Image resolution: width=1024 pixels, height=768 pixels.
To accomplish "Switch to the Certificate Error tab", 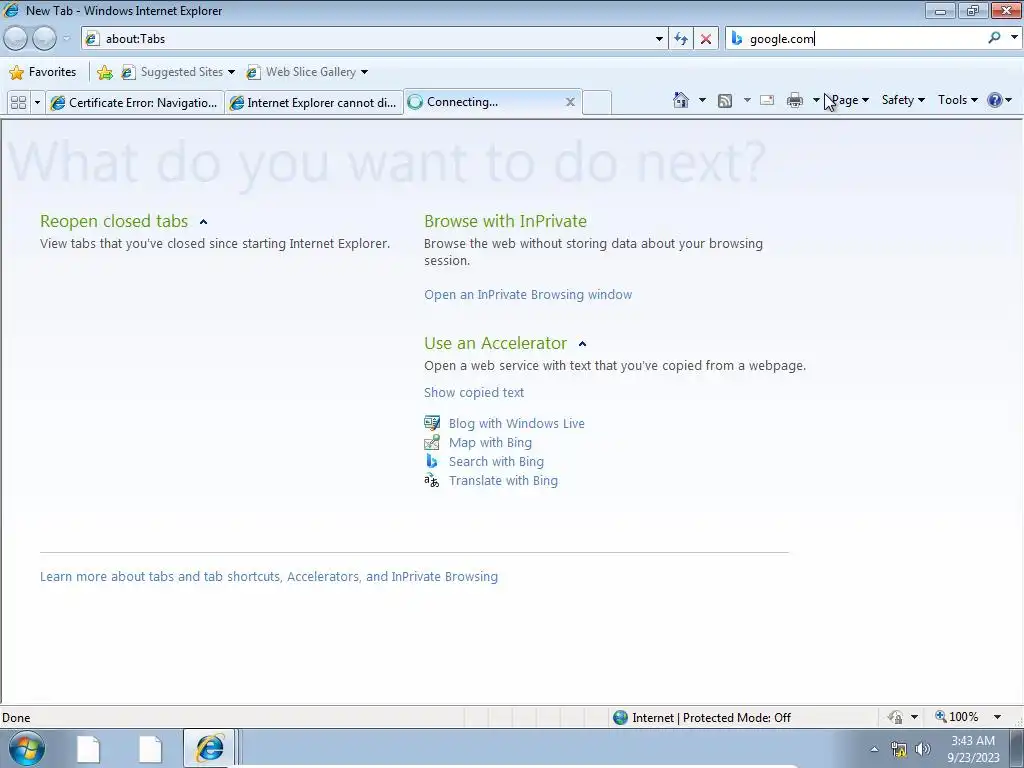I will pyautogui.click(x=135, y=103).
